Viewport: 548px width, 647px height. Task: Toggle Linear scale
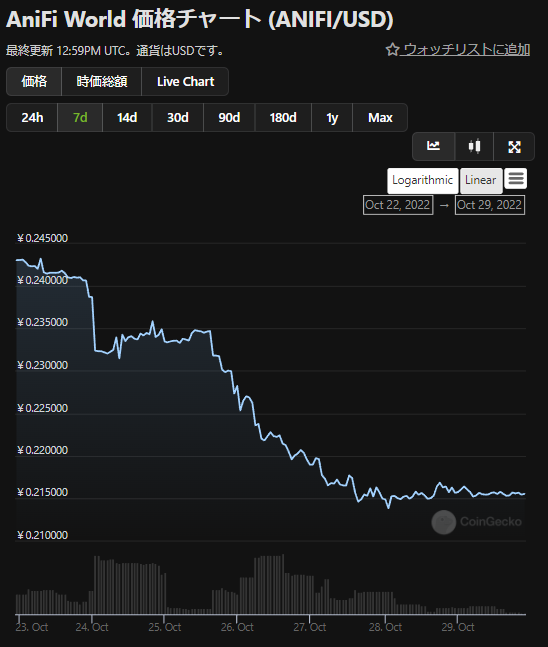point(481,180)
